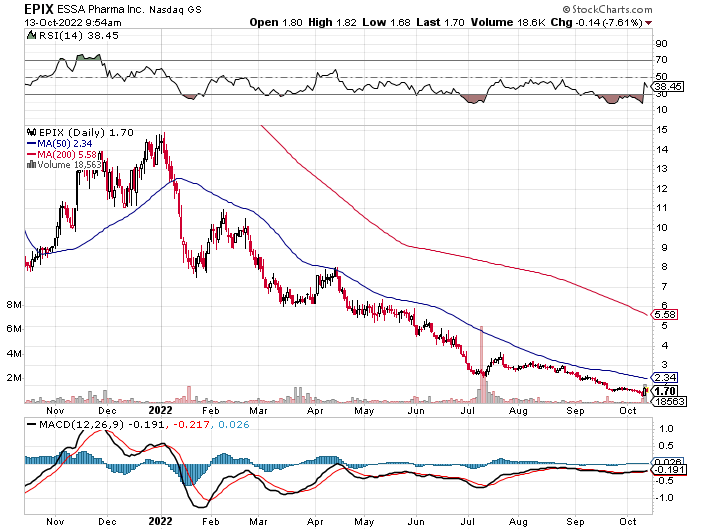
Task: Click the RSI(14) 38.45 legend label
Action: pos(78,35)
